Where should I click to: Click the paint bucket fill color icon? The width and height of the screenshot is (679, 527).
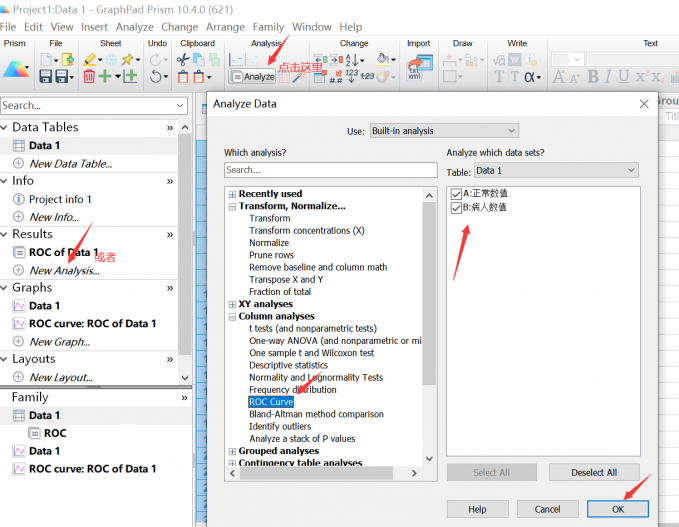tap(383, 59)
